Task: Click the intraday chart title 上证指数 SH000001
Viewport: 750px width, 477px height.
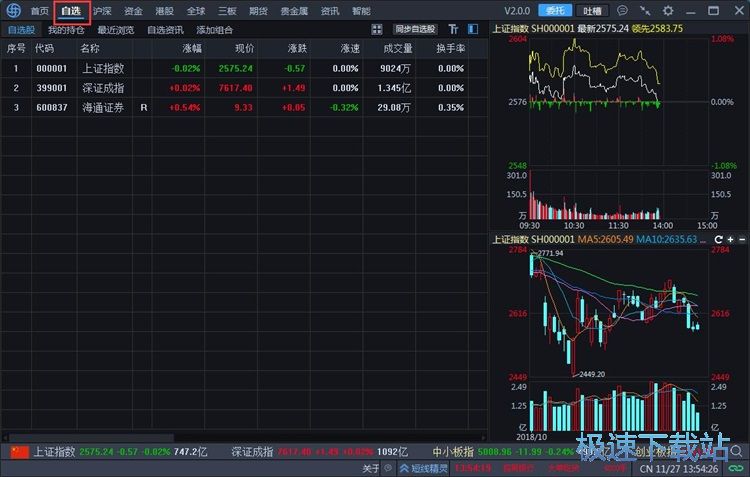Action: click(533, 29)
